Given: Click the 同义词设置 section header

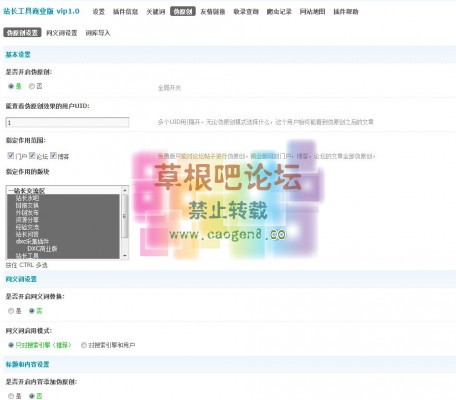Looking at the screenshot, I should click(21, 279).
